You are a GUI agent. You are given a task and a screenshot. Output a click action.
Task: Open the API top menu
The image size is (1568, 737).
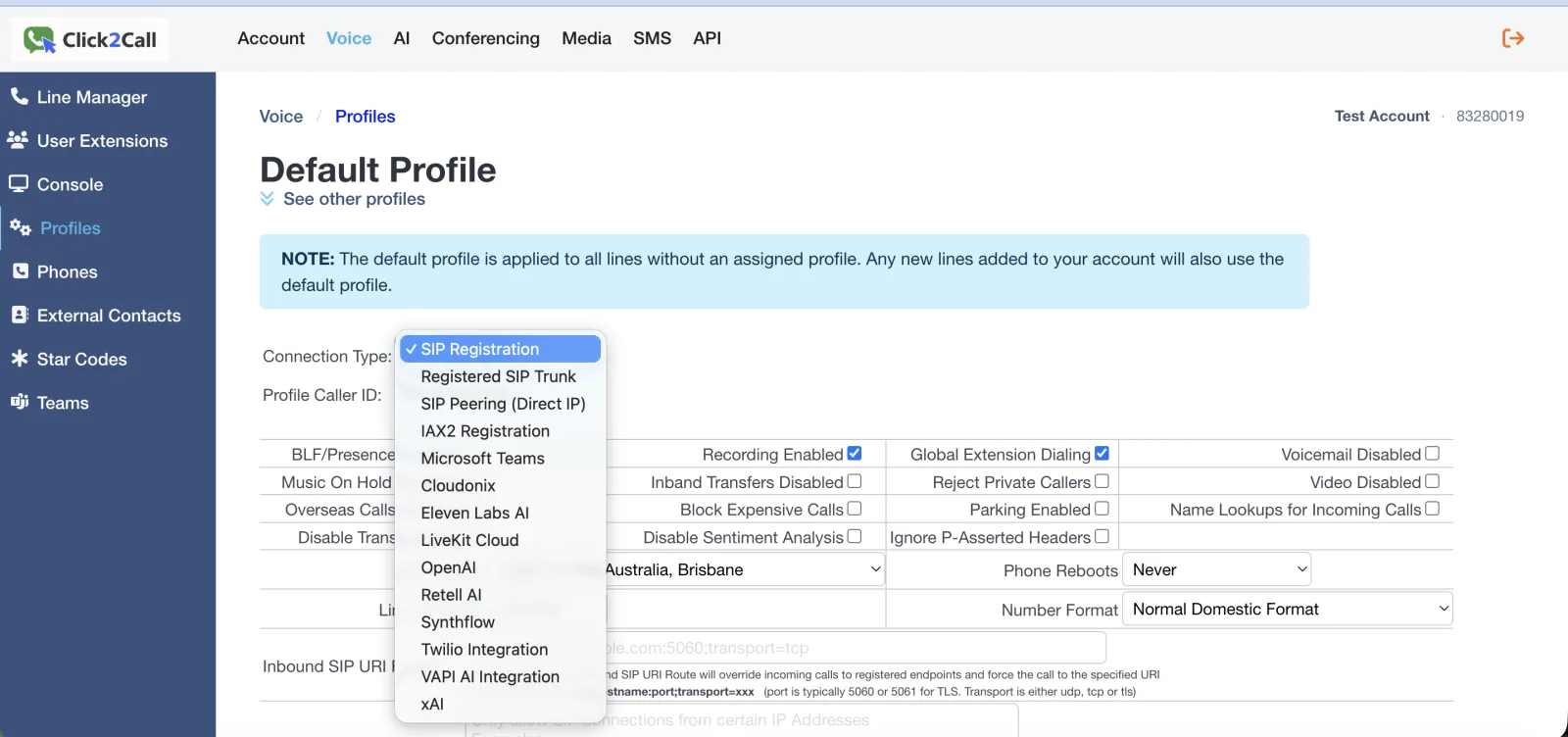tap(708, 38)
